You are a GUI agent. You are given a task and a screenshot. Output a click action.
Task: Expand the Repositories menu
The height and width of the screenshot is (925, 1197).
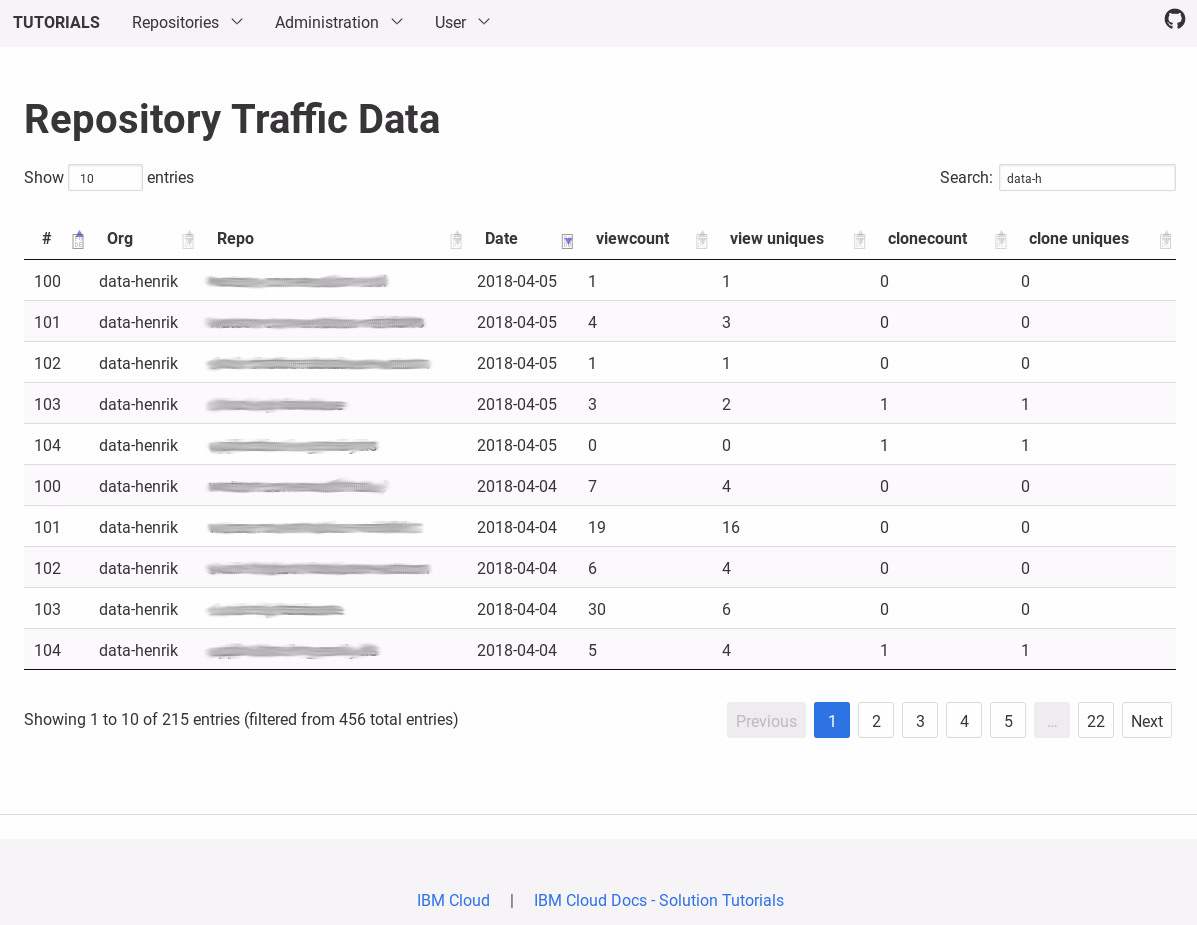(187, 22)
